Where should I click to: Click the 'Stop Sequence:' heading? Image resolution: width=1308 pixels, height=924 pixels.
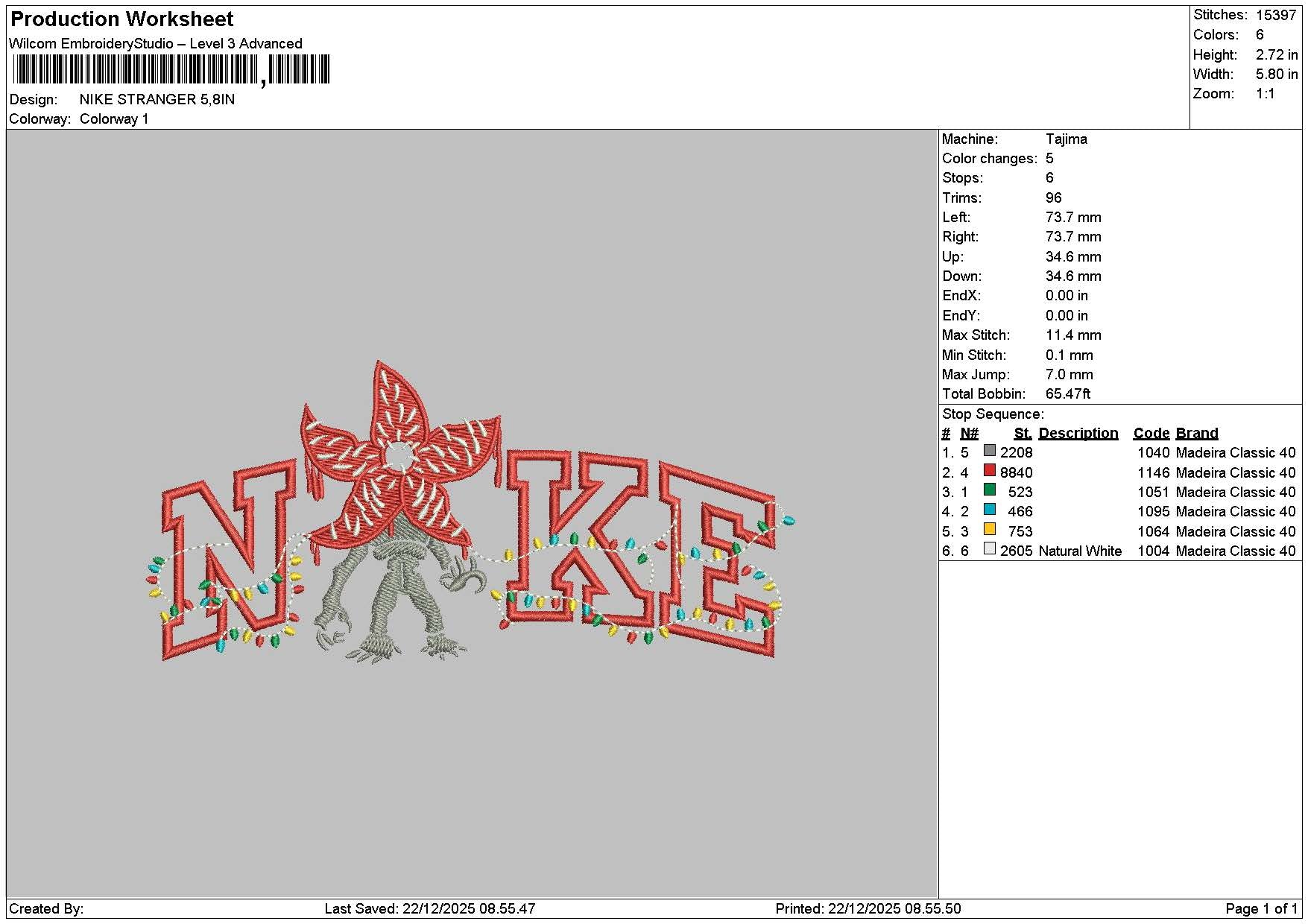993,414
